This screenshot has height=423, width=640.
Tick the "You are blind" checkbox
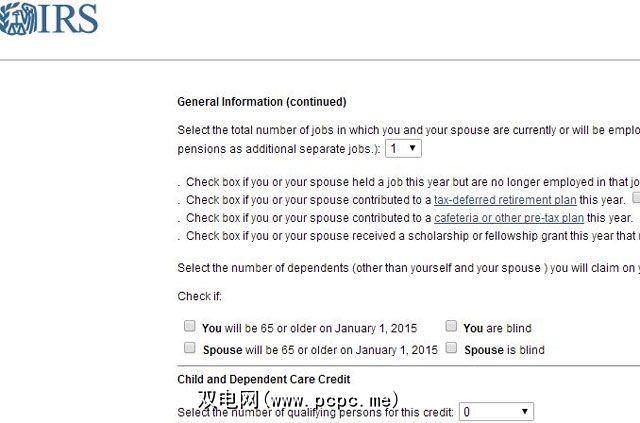pos(452,327)
